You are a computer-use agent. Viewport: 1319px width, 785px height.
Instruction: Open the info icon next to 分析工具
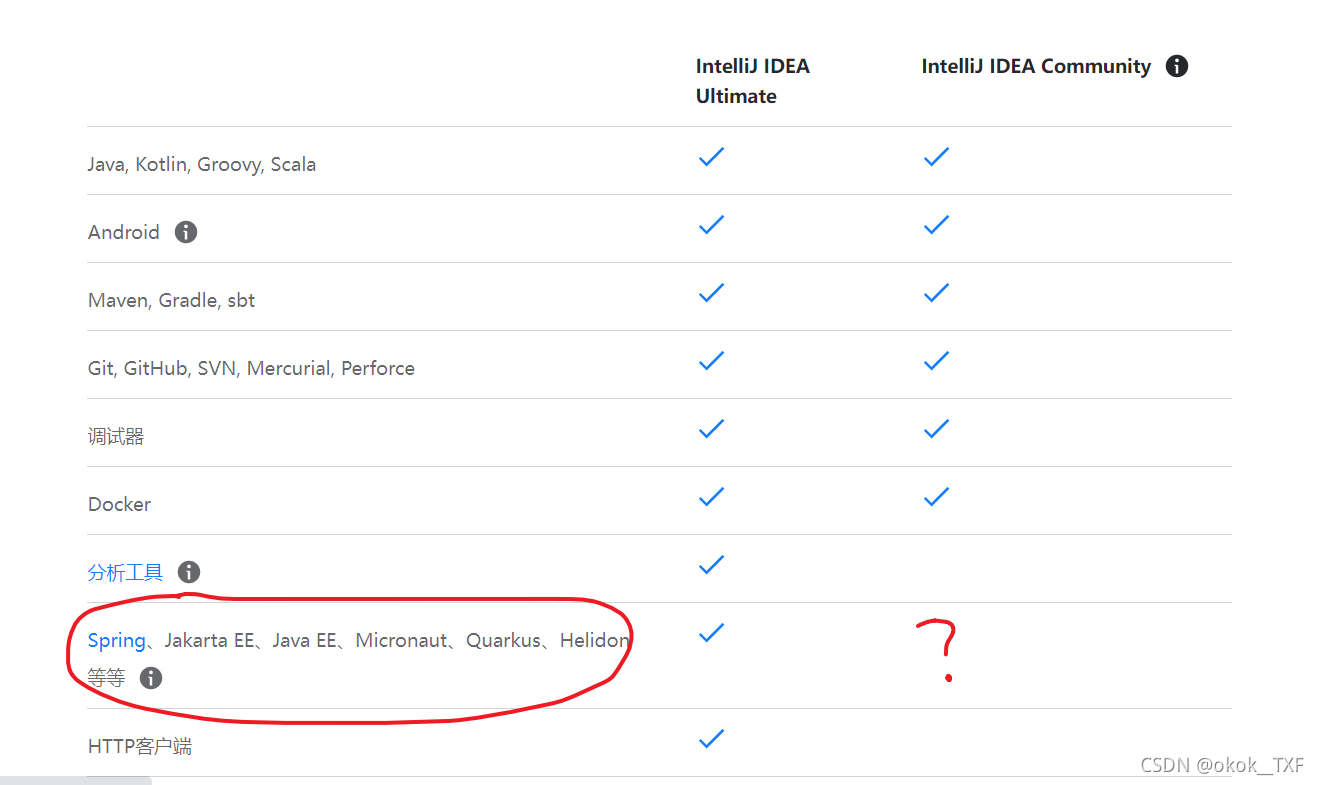pyautogui.click(x=189, y=572)
